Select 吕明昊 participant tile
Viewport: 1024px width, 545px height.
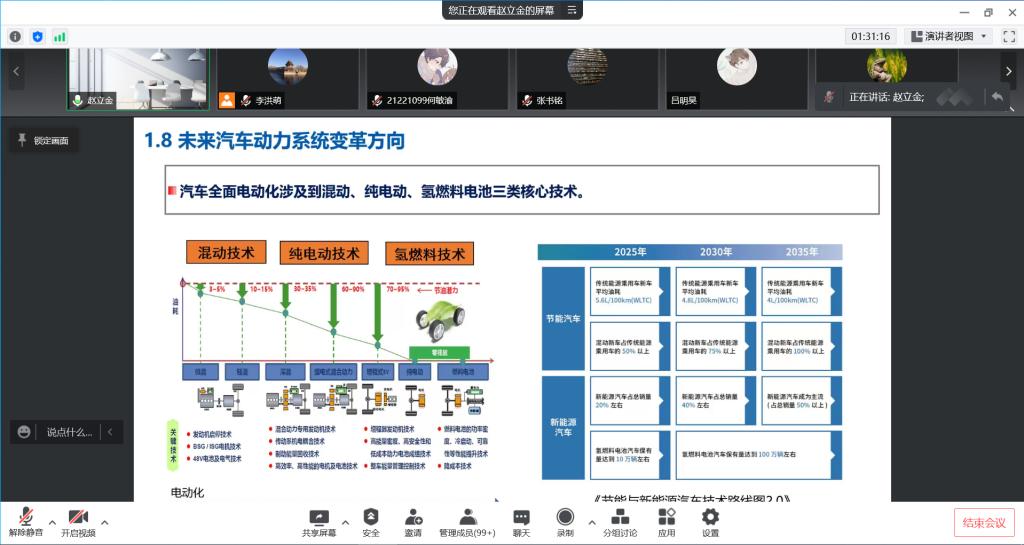point(736,78)
